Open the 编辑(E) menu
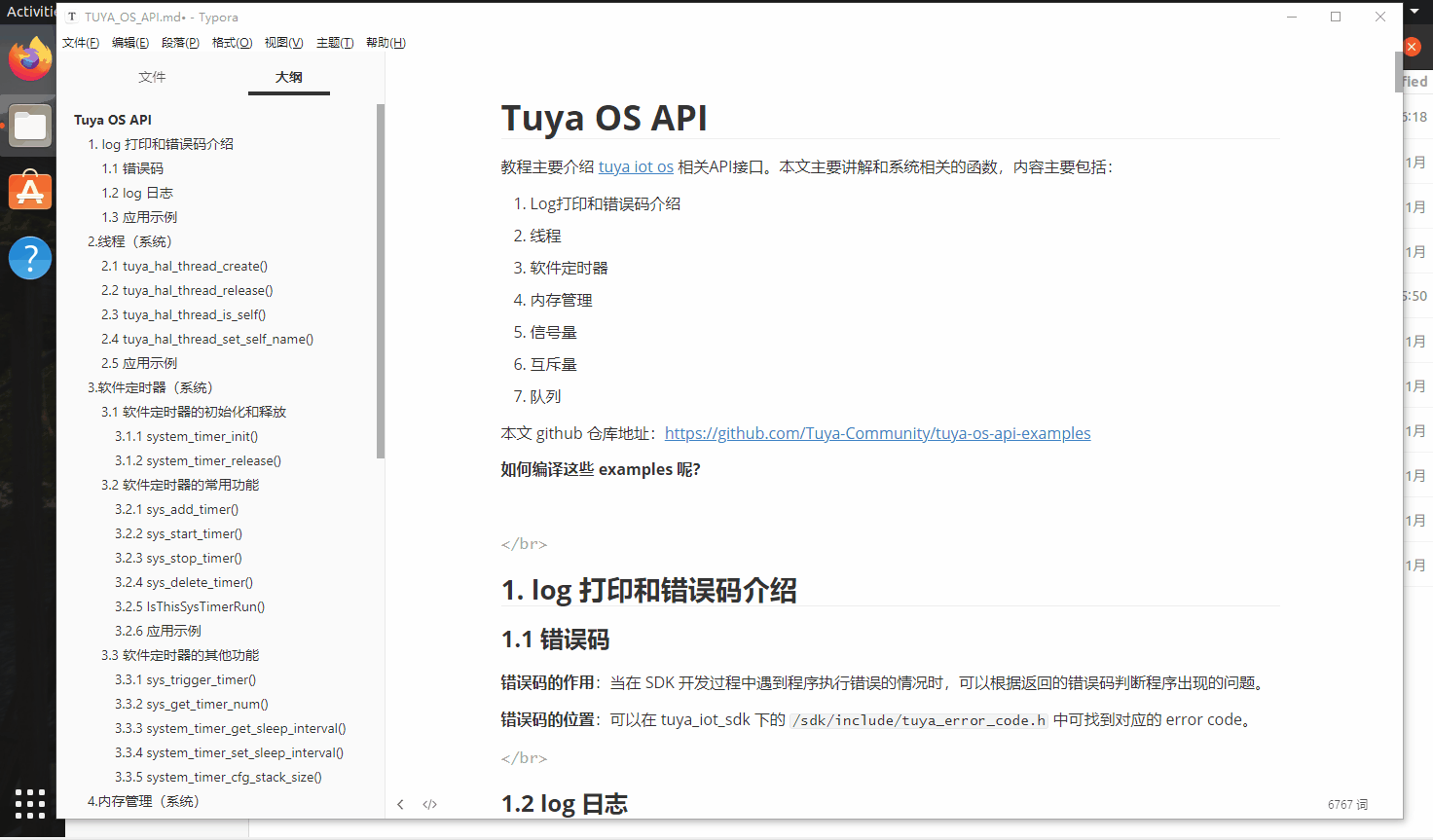This screenshot has height=840, width=1433. [x=130, y=43]
